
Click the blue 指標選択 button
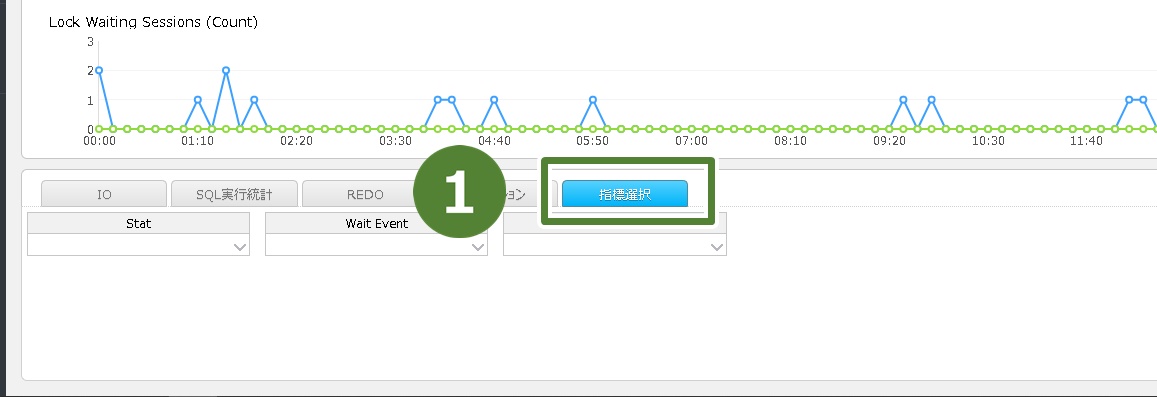tap(625, 195)
